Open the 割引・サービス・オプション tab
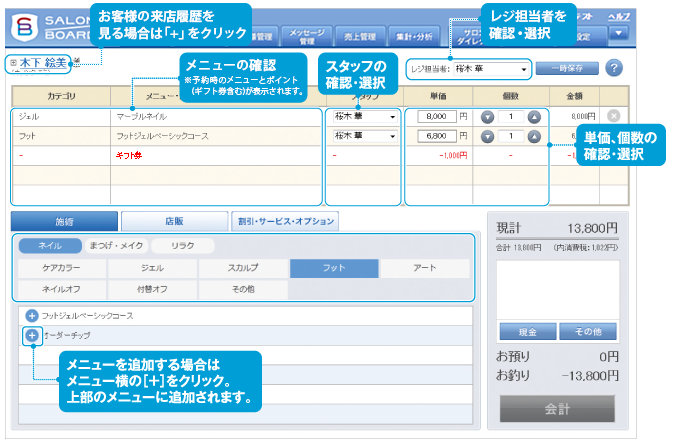Screen dimensions: 678x441 (x=285, y=221)
